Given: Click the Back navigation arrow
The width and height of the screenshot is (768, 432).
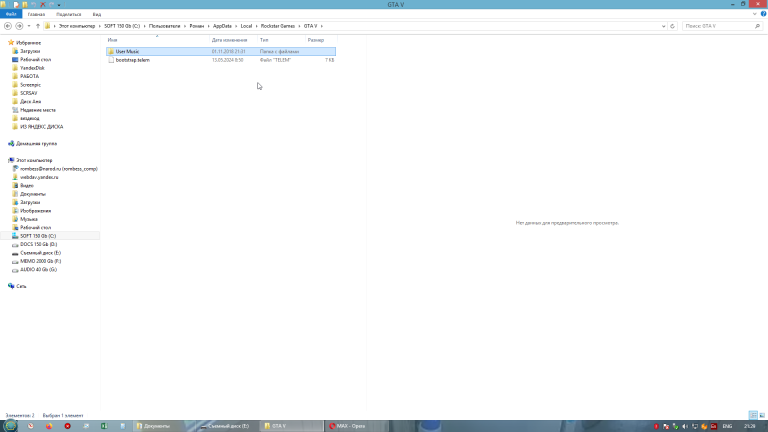Looking at the screenshot, I should (8, 26).
